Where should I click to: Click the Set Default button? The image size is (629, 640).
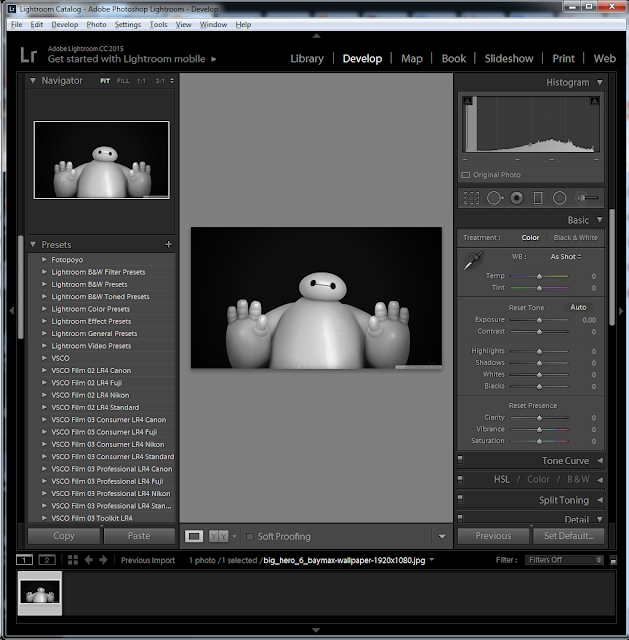click(569, 536)
